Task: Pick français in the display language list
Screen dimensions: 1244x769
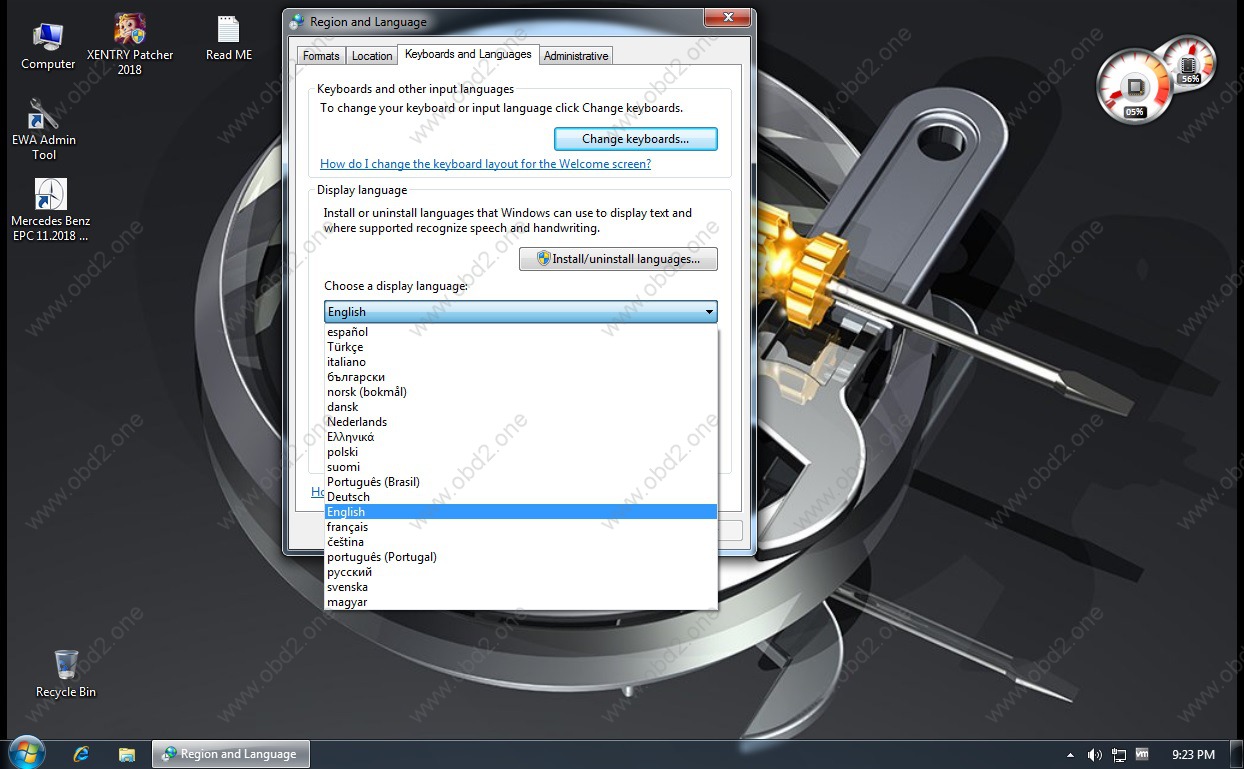Action: click(347, 527)
